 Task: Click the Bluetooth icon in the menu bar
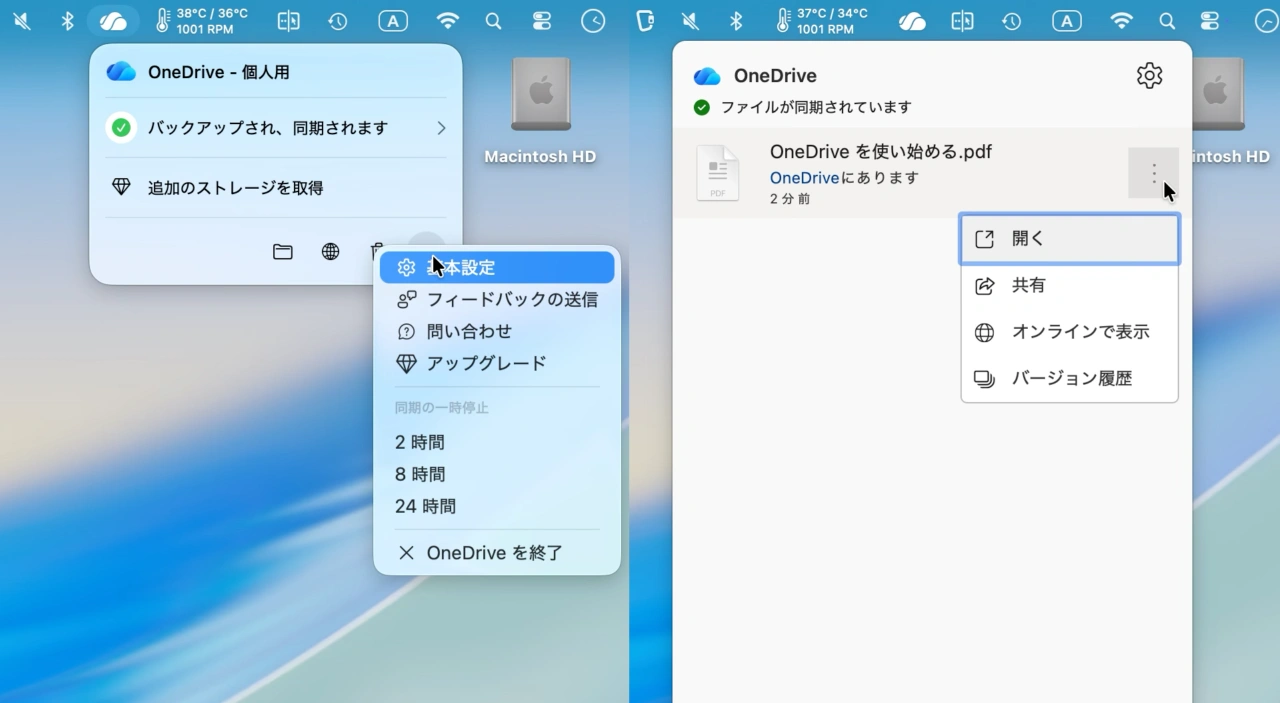(67, 20)
